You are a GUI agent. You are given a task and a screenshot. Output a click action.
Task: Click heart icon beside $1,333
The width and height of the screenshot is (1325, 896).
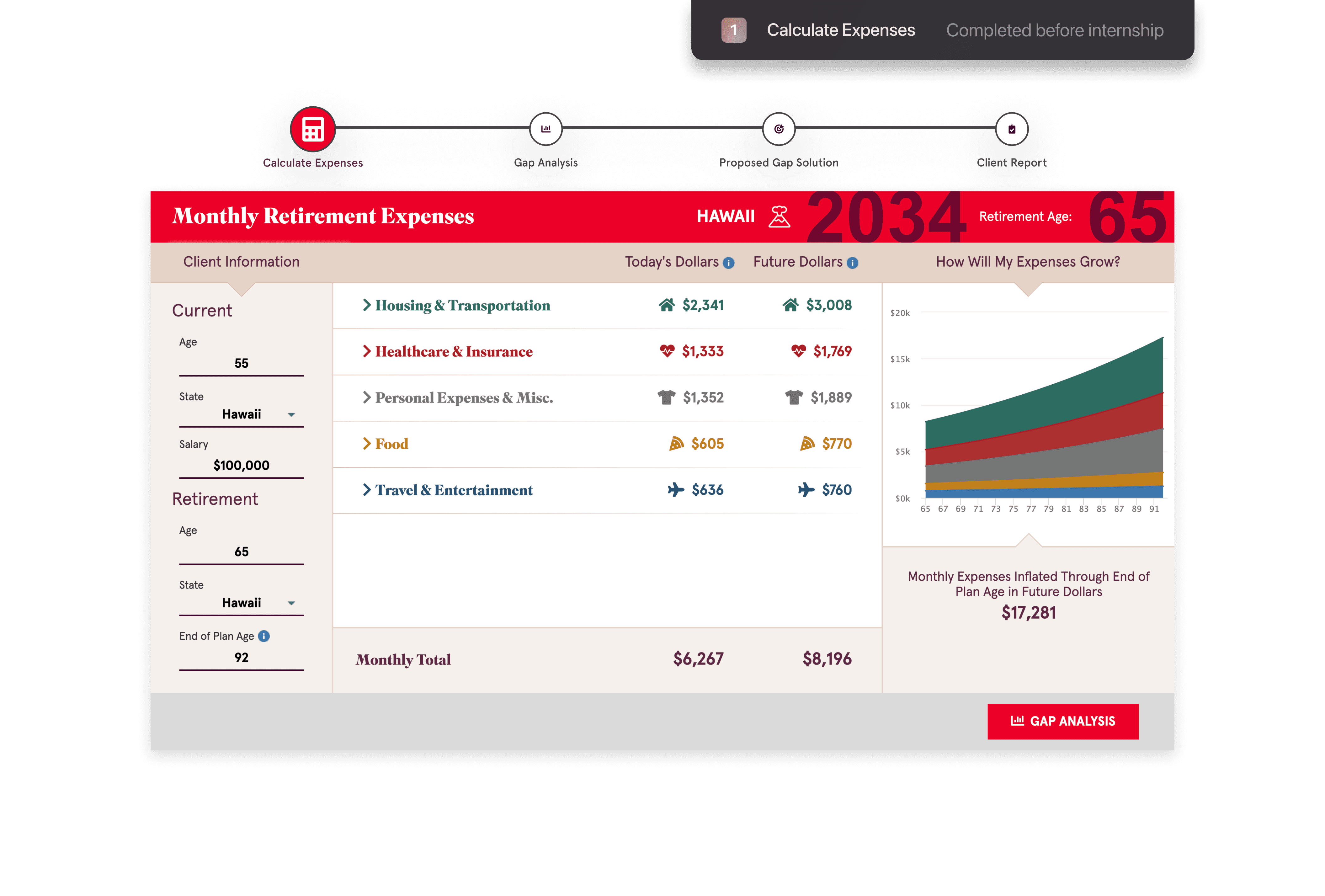click(x=667, y=351)
